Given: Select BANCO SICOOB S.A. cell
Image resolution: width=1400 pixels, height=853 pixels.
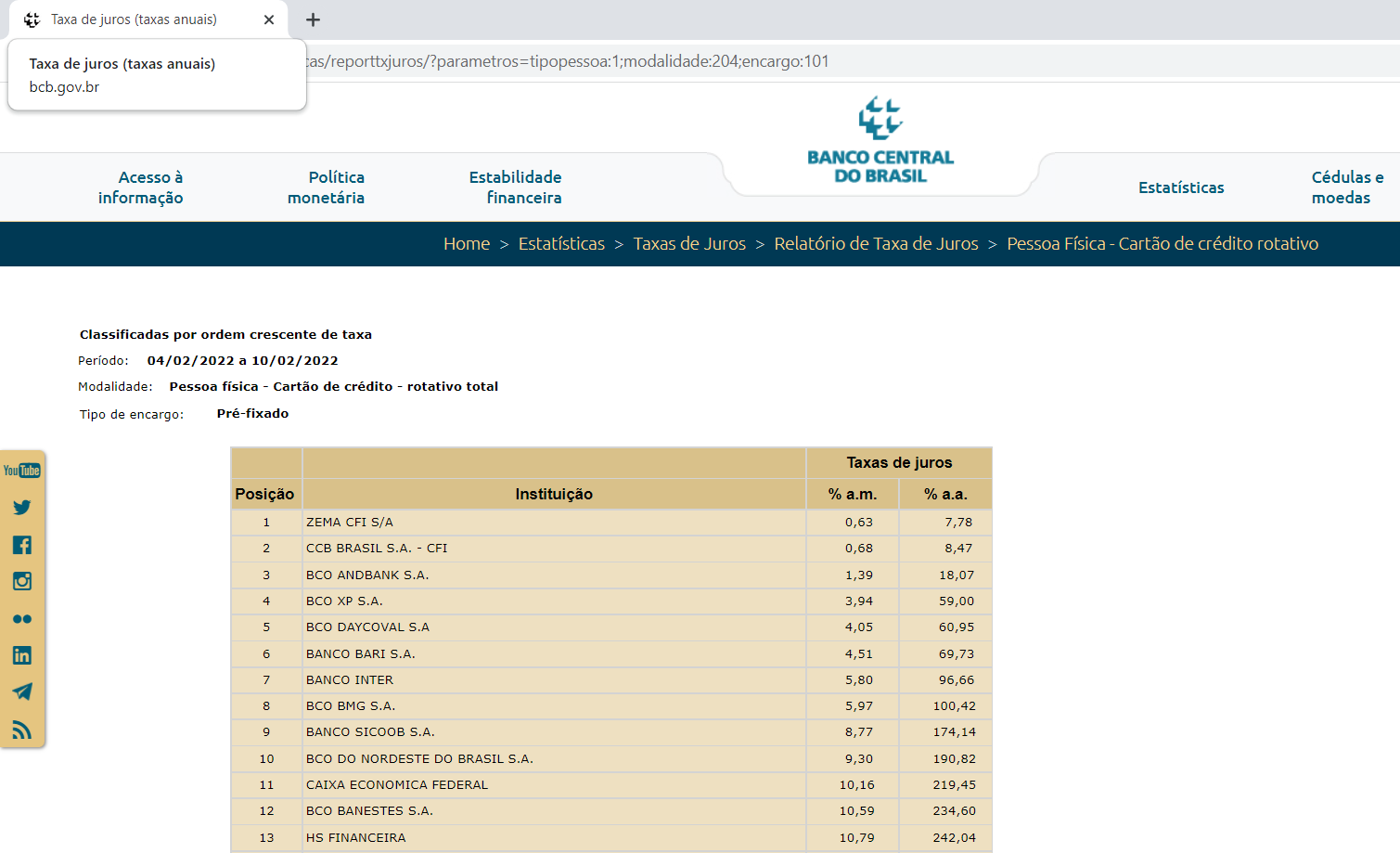Looking at the screenshot, I should pos(554,732).
